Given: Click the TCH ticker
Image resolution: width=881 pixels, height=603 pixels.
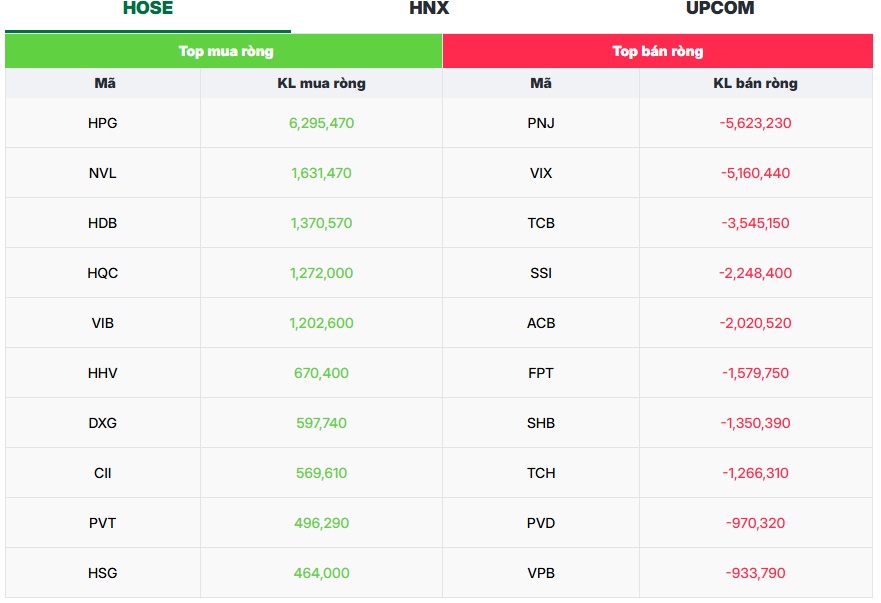Looking at the screenshot, I should tap(541, 473).
